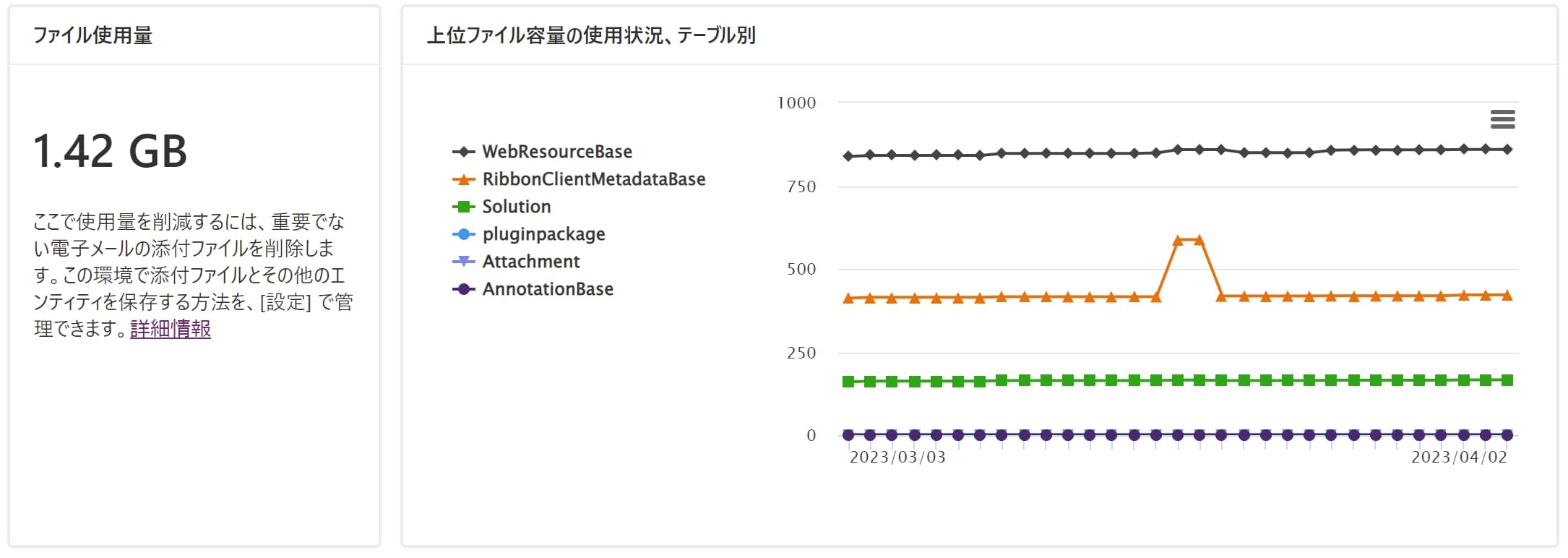Toggle visibility of WebResourceBase series
Image resolution: width=1568 pixels, height=558 pixels.
click(x=556, y=152)
